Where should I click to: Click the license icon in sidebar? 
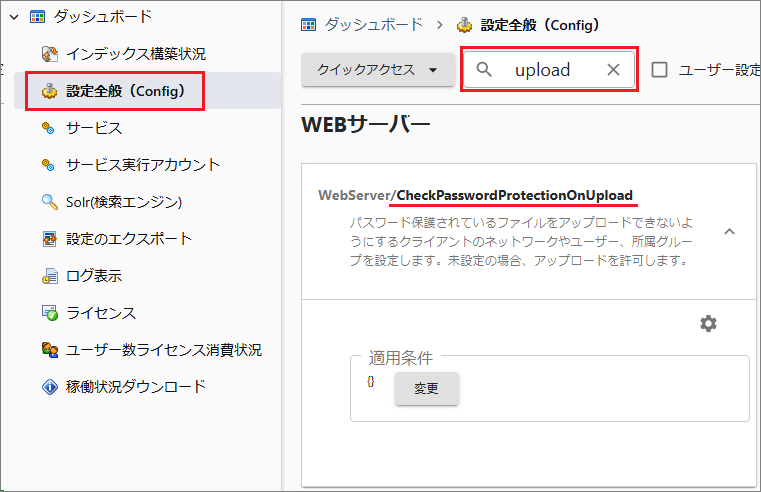tap(49, 313)
